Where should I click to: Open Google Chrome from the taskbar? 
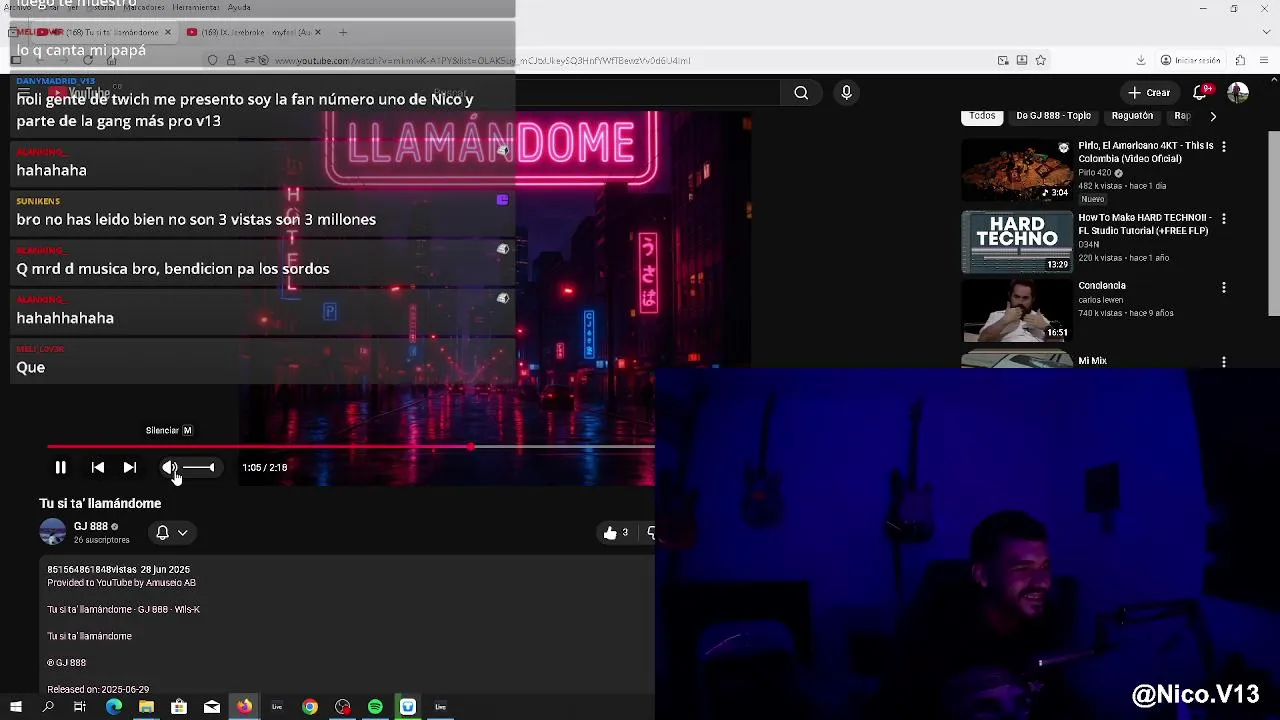pos(310,707)
